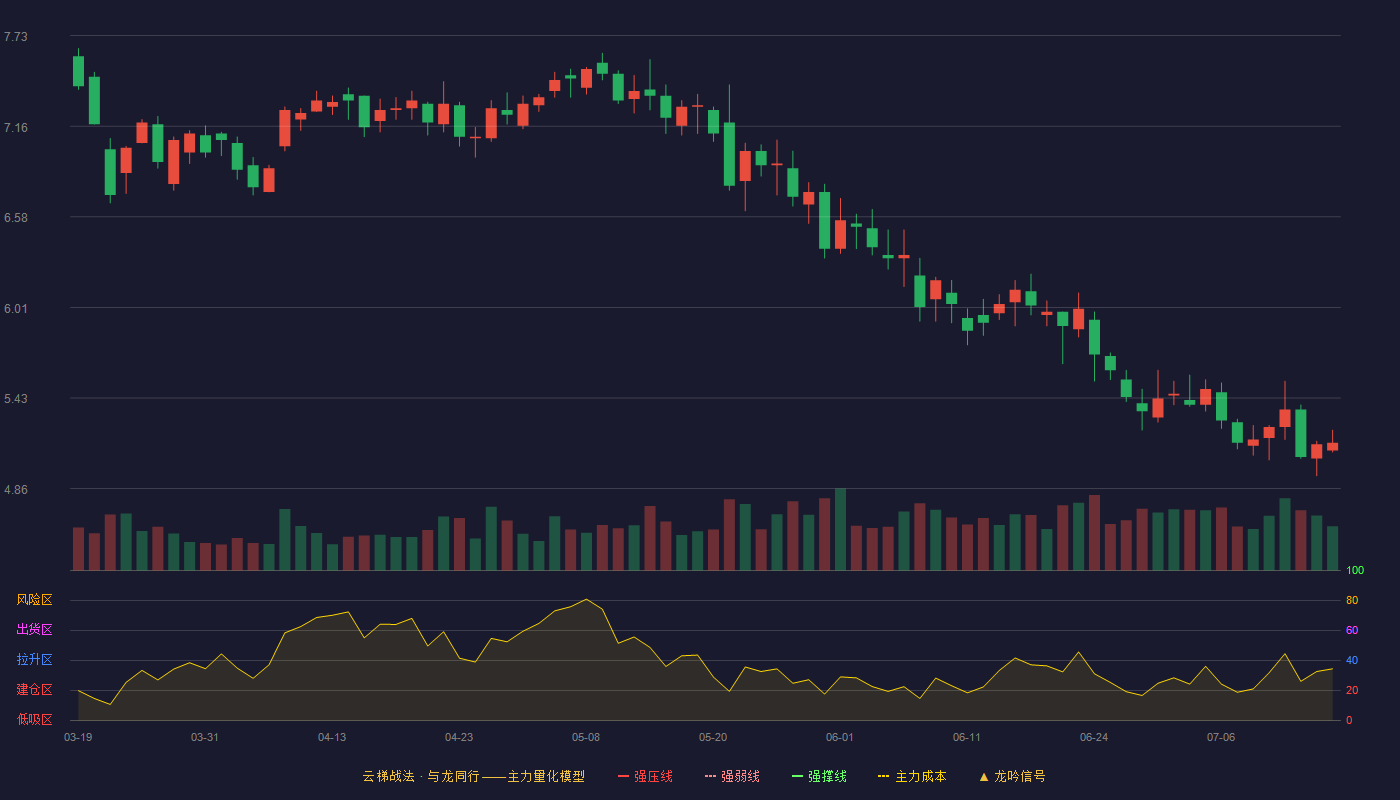
Task: Click the 7.73 price axis label
Action: (x=16, y=37)
